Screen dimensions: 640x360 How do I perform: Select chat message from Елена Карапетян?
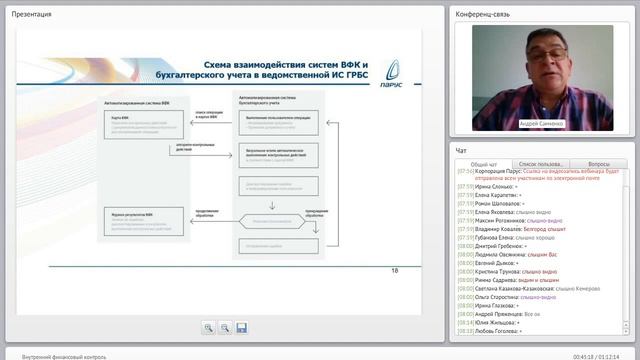click(x=489, y=195)
